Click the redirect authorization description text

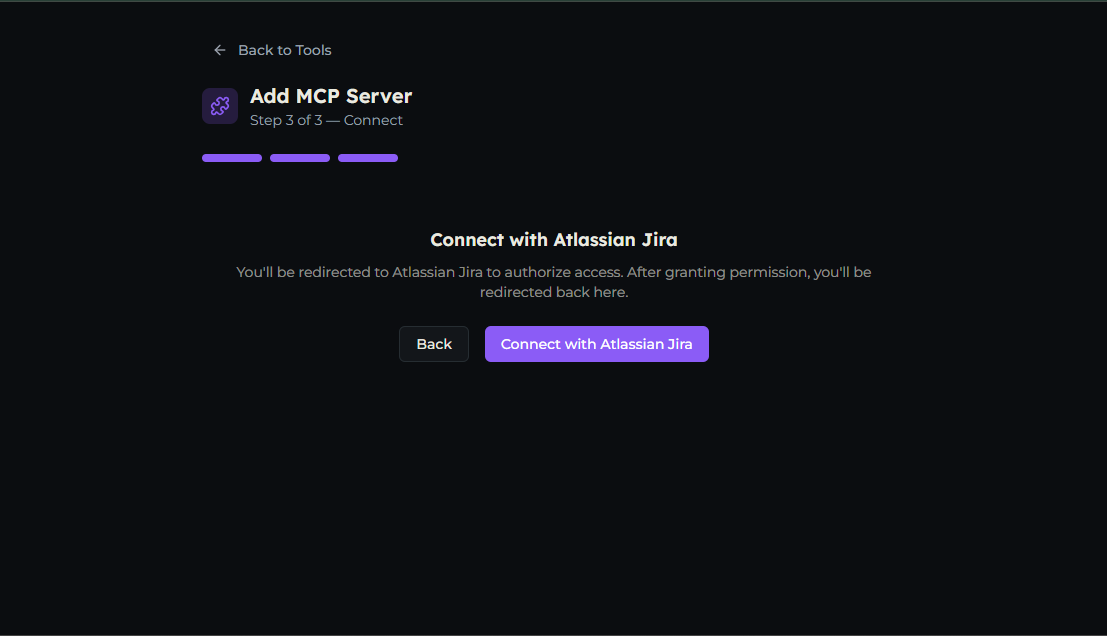click(554, 282)
